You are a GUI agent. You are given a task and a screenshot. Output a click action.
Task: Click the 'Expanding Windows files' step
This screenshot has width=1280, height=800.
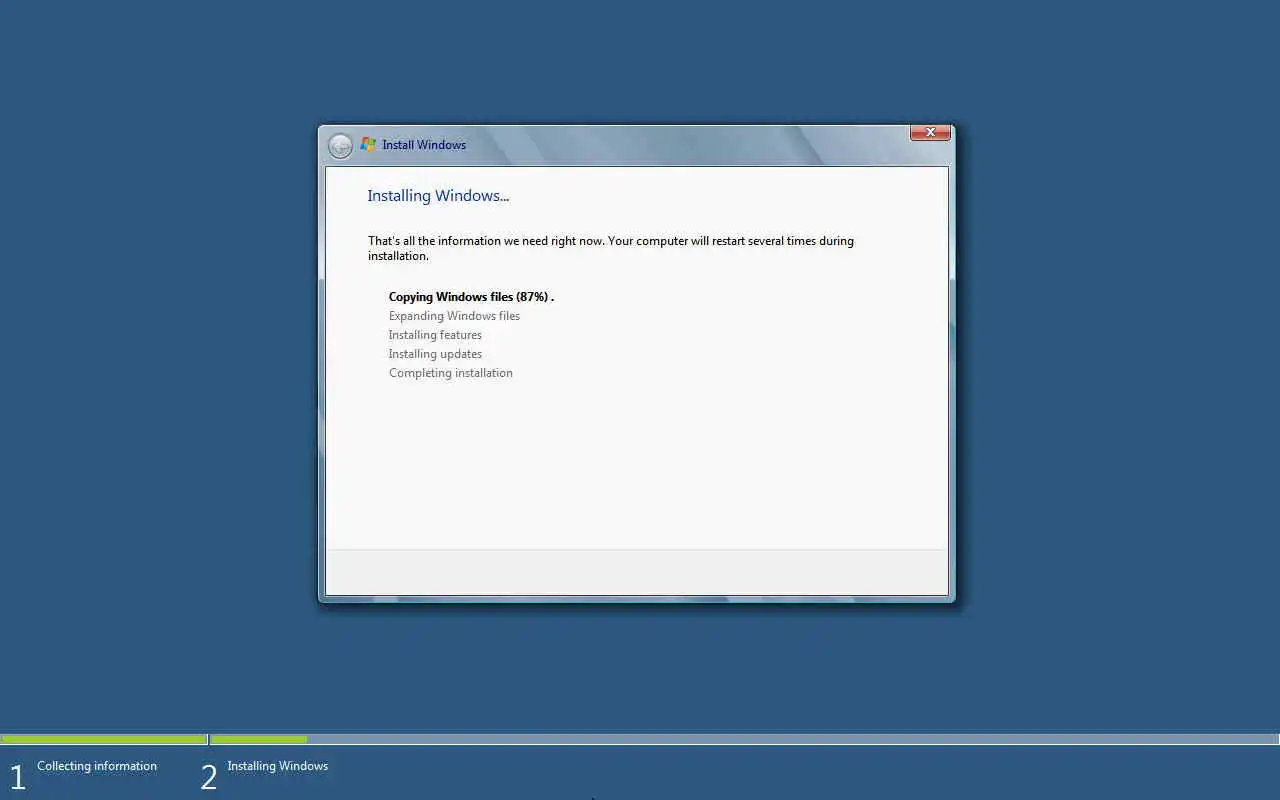point(454,316)
